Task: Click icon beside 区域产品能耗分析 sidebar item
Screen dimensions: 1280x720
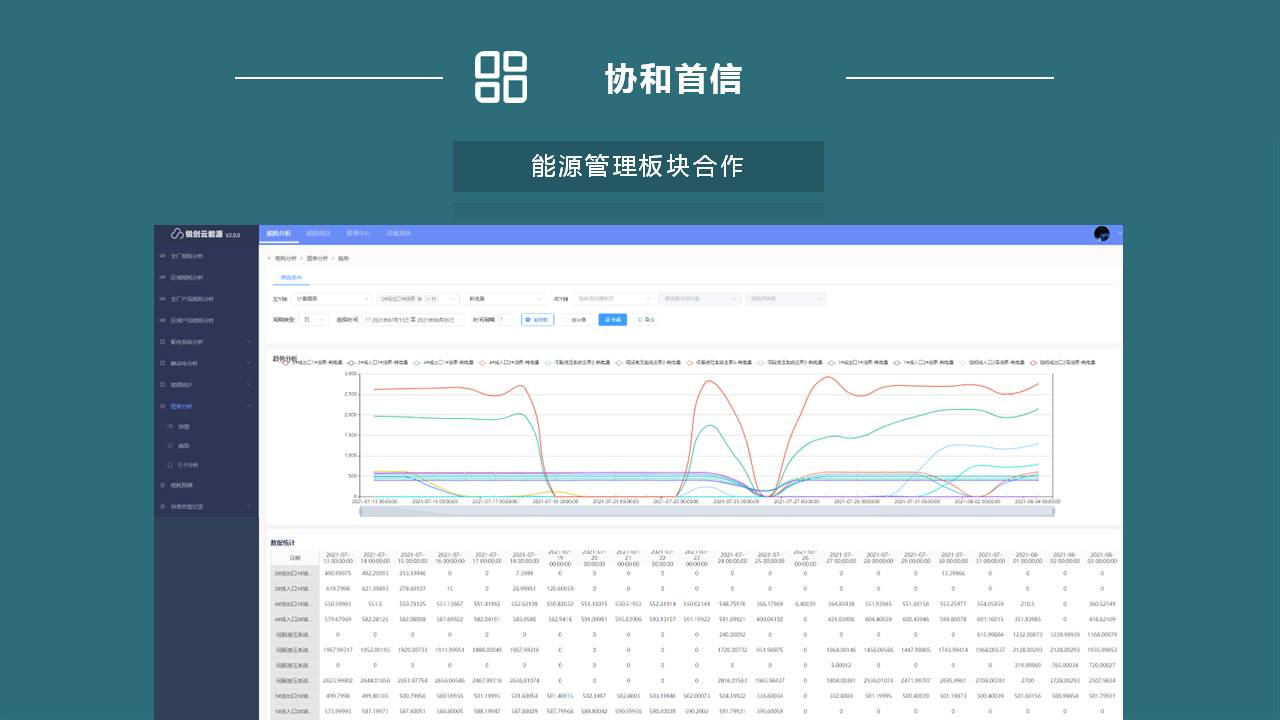Action: point(163,321)
